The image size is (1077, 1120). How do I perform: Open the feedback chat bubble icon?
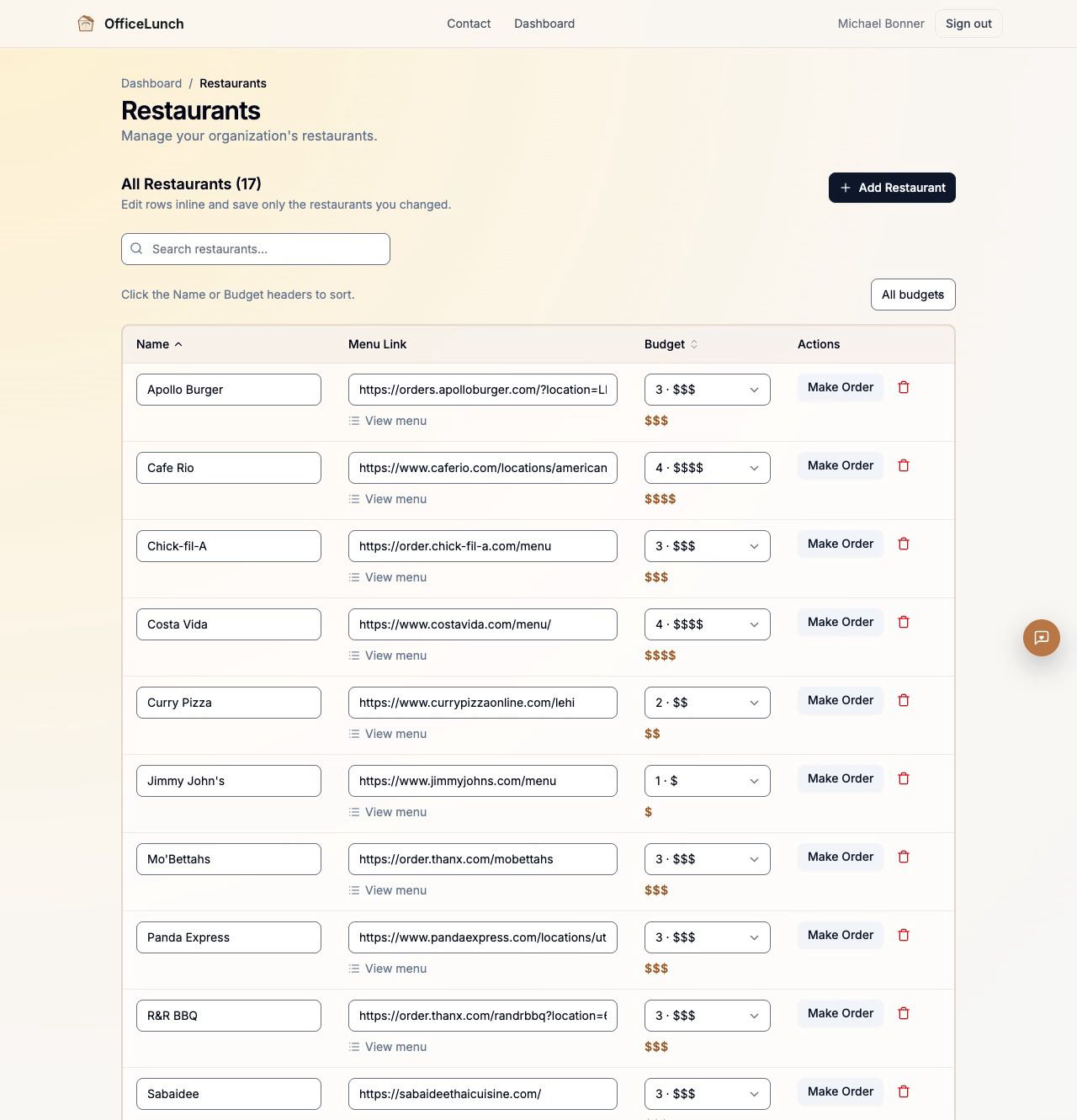pos(1042,638)
